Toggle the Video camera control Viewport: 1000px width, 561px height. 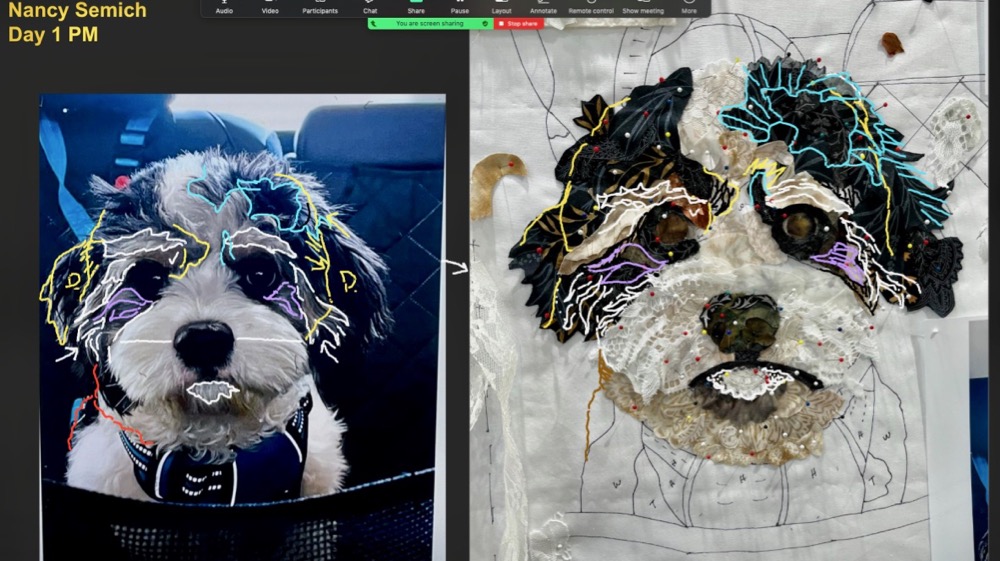tap(270, 7)
